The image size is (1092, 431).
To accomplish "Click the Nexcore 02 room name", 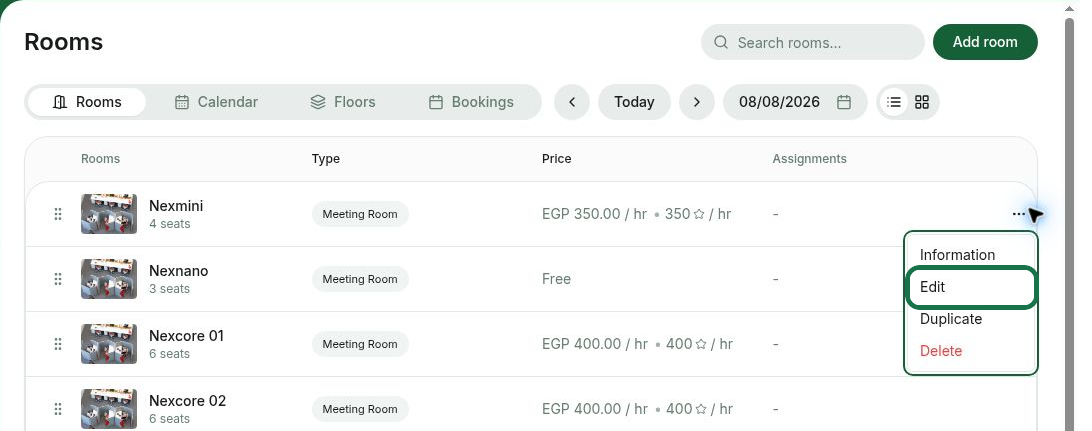I will click(187, 401).
